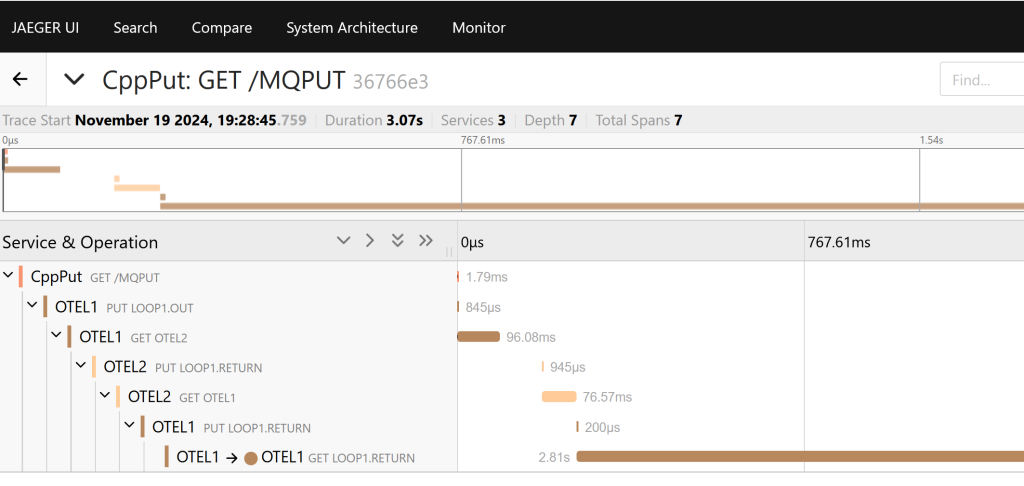This screenshot has height=486, width=1024.
Task: Collapse the trace header chevron beside CppPut
Action: [74, 80]
